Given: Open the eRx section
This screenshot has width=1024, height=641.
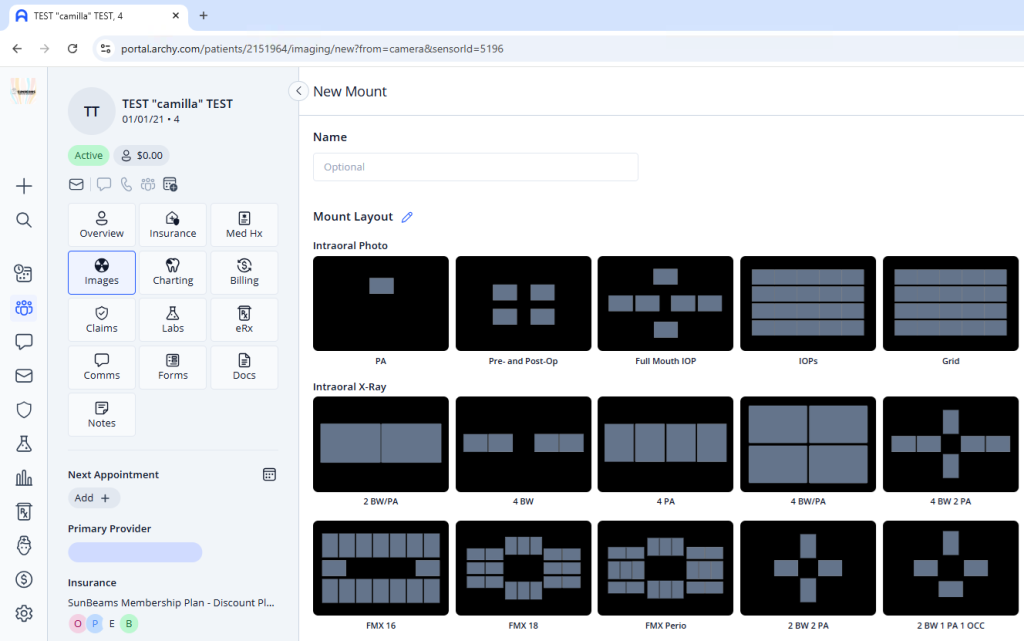Looking at the screenshot, I should 244,320.
